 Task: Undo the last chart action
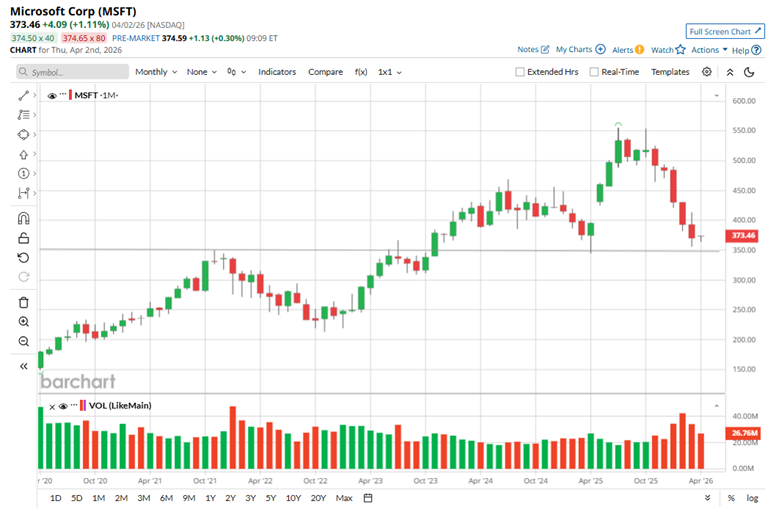24,258
